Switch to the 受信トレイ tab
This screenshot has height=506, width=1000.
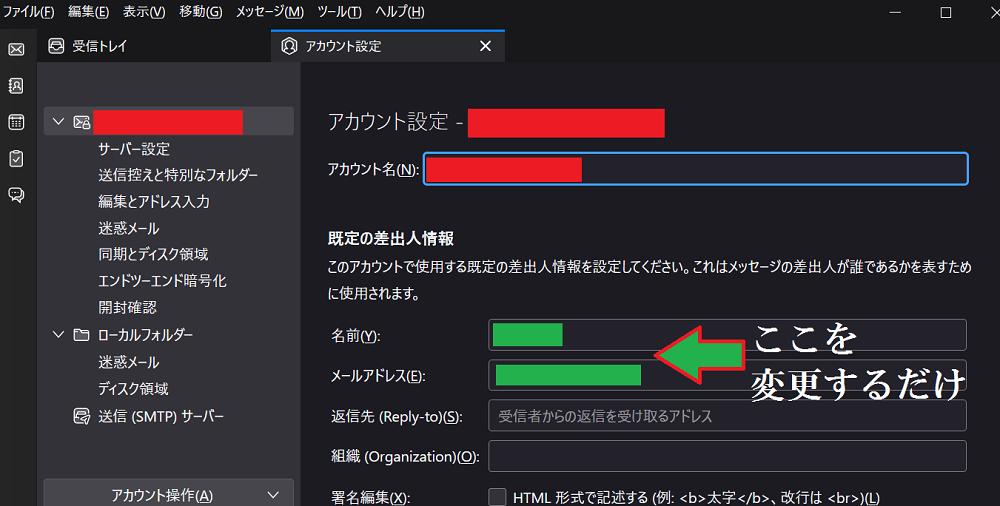click(x=100, y=46)
